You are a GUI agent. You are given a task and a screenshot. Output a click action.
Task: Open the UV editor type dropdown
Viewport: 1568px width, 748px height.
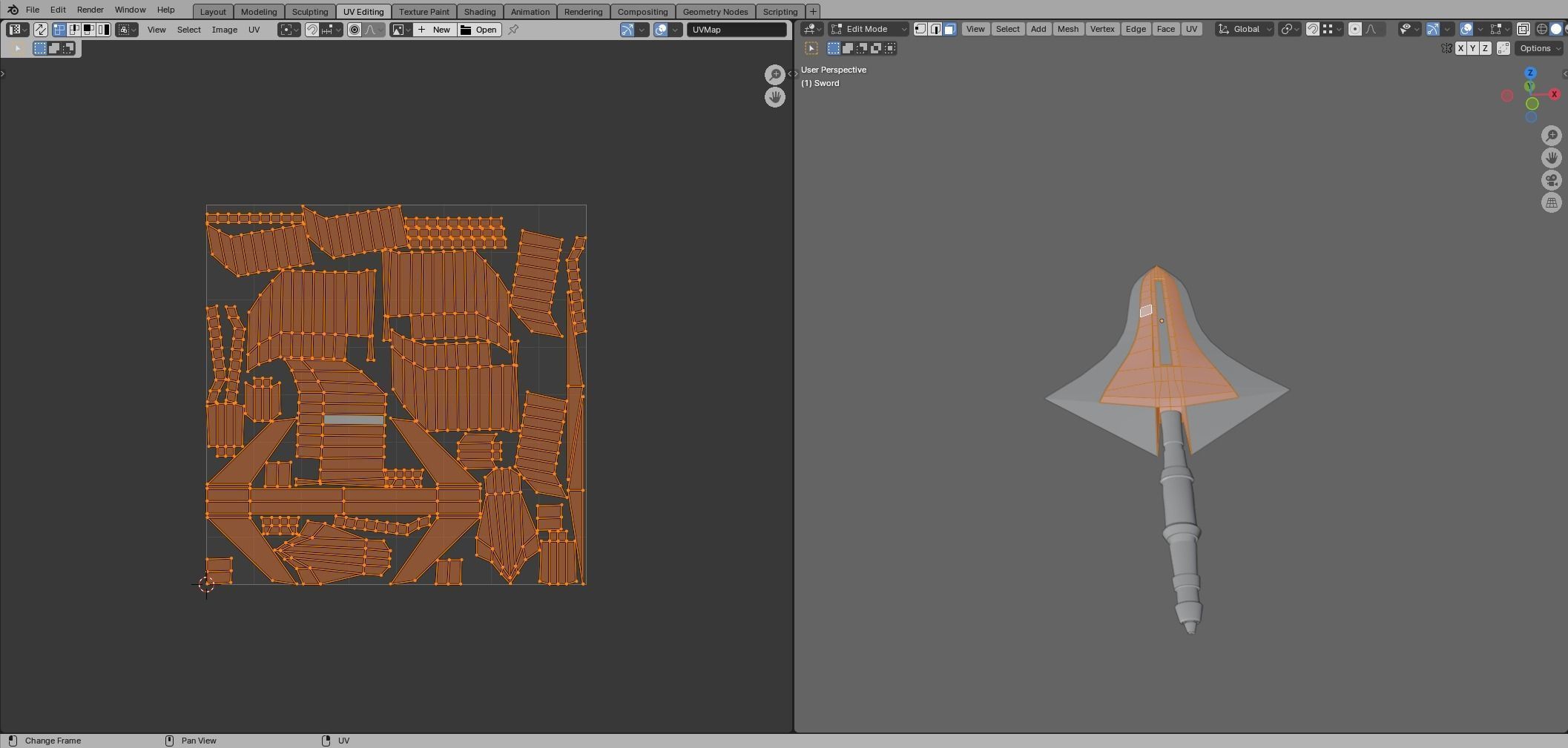coord(17,30)
